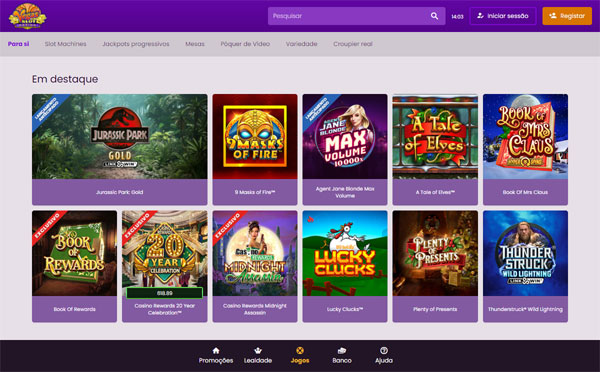Click the Ajuda label in bottom bar
600x372 pixels.
coord(384,361)
